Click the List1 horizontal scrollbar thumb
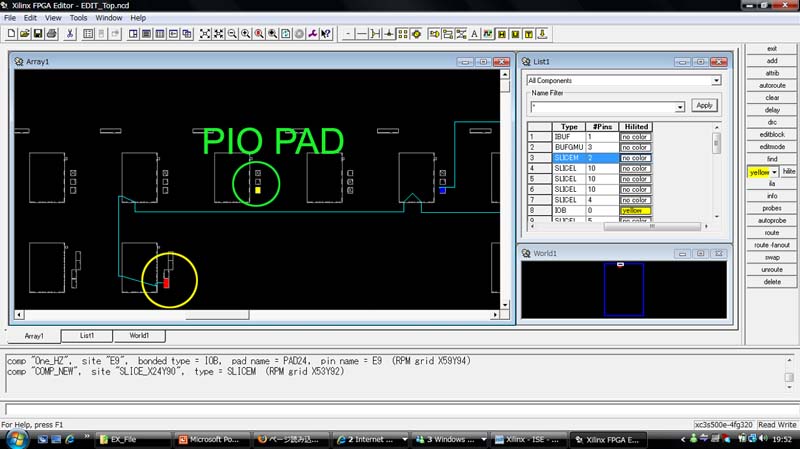800x449 pixels. [x=652, y=226]
